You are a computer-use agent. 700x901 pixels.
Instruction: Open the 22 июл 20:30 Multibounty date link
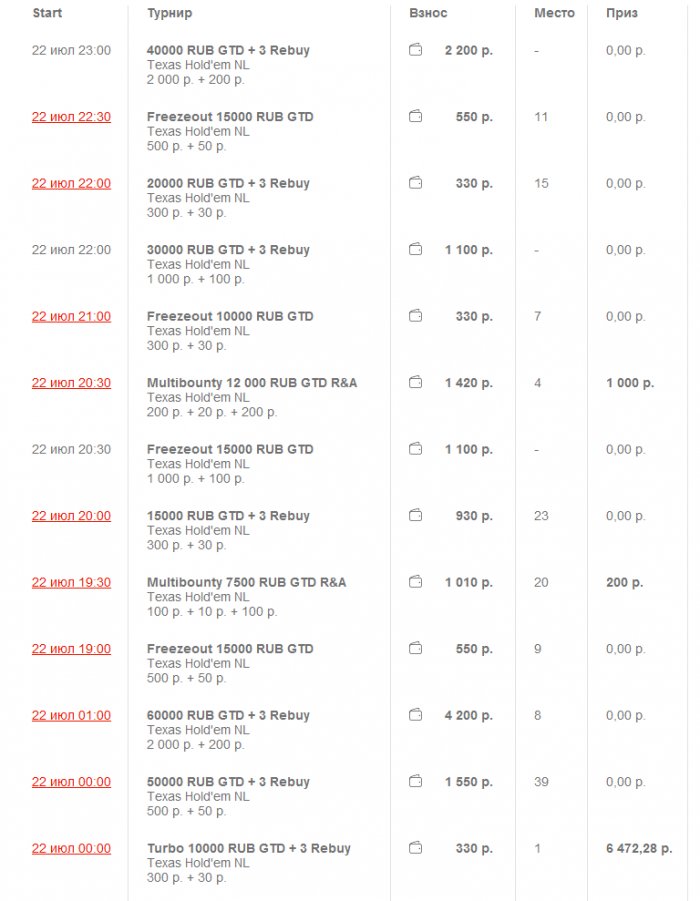(71, 383)
